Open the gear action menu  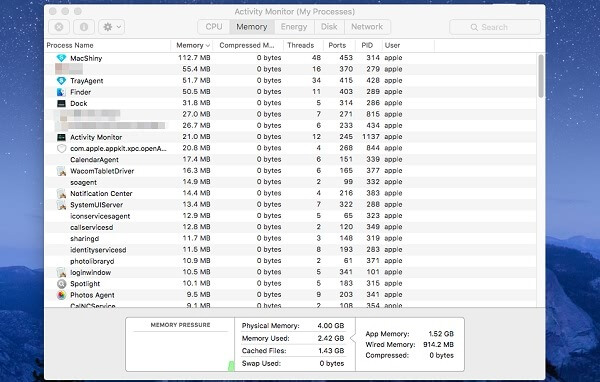tap(111, 27)
